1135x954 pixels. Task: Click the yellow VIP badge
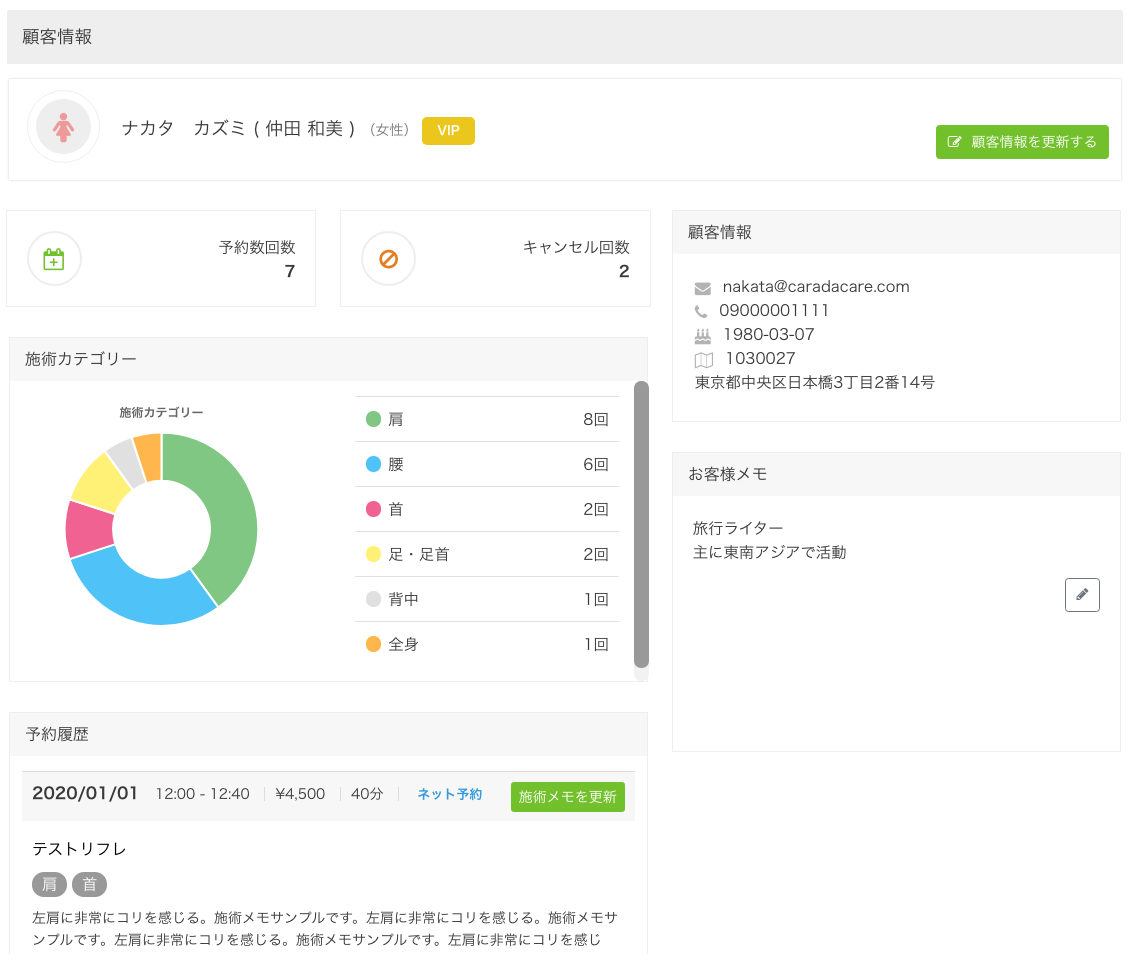[x=448, y=131]
